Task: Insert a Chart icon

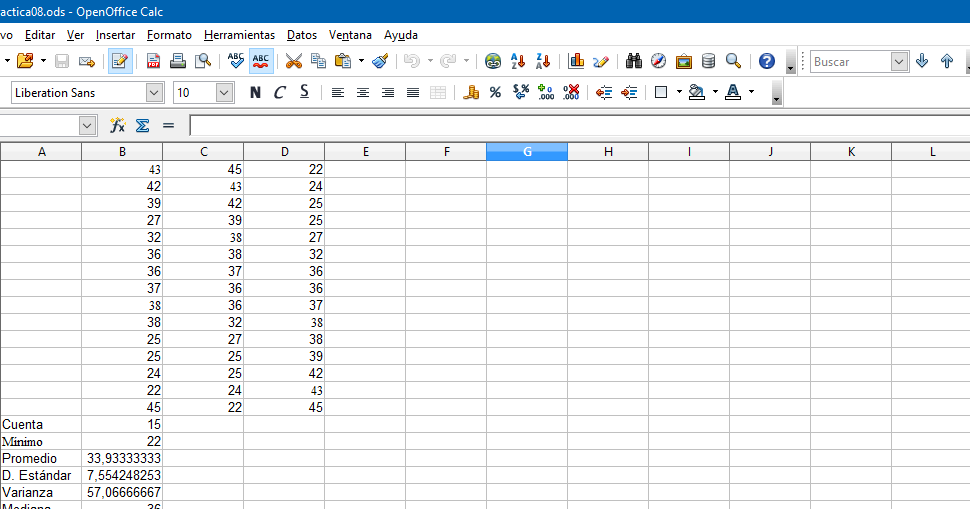Action: 576,61
